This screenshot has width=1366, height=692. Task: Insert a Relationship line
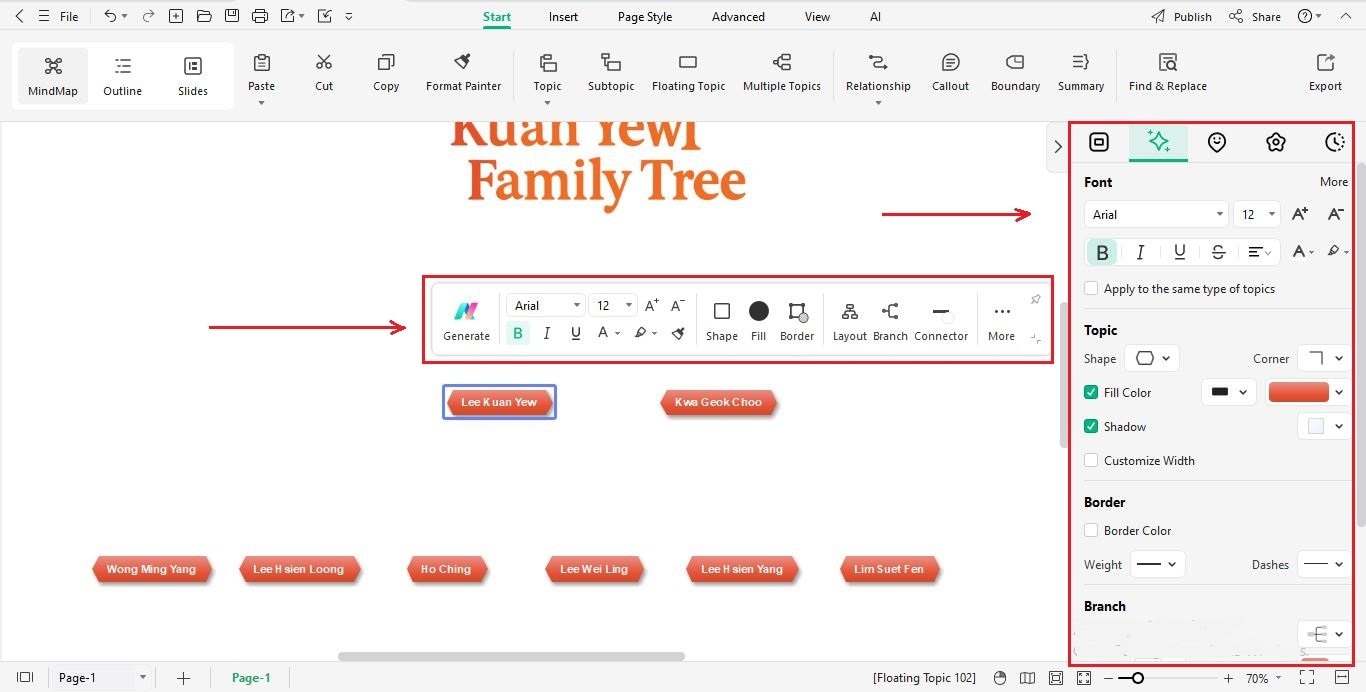click(878, 72)
